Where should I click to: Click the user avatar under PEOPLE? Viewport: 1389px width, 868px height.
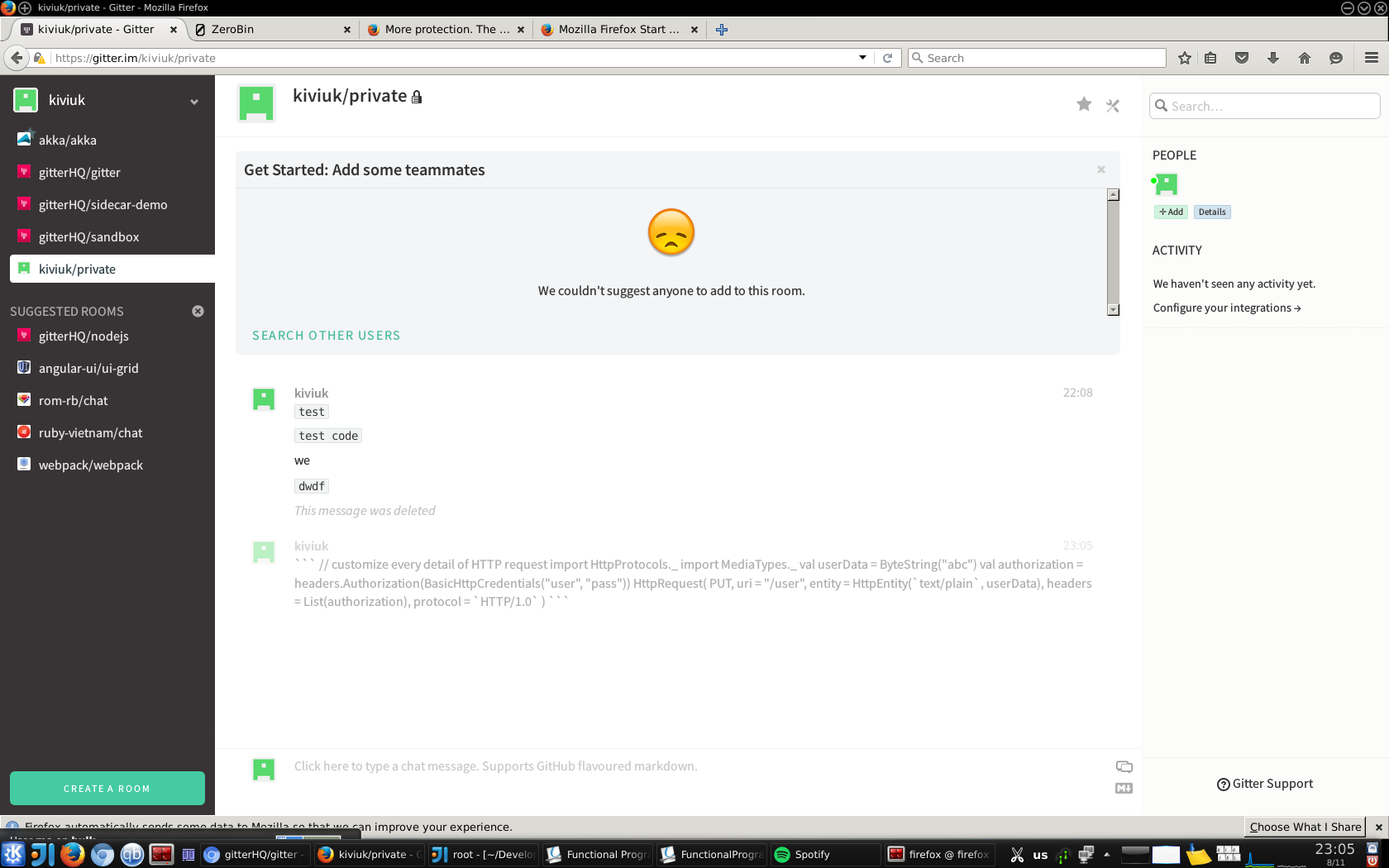tap(1167, 184)
